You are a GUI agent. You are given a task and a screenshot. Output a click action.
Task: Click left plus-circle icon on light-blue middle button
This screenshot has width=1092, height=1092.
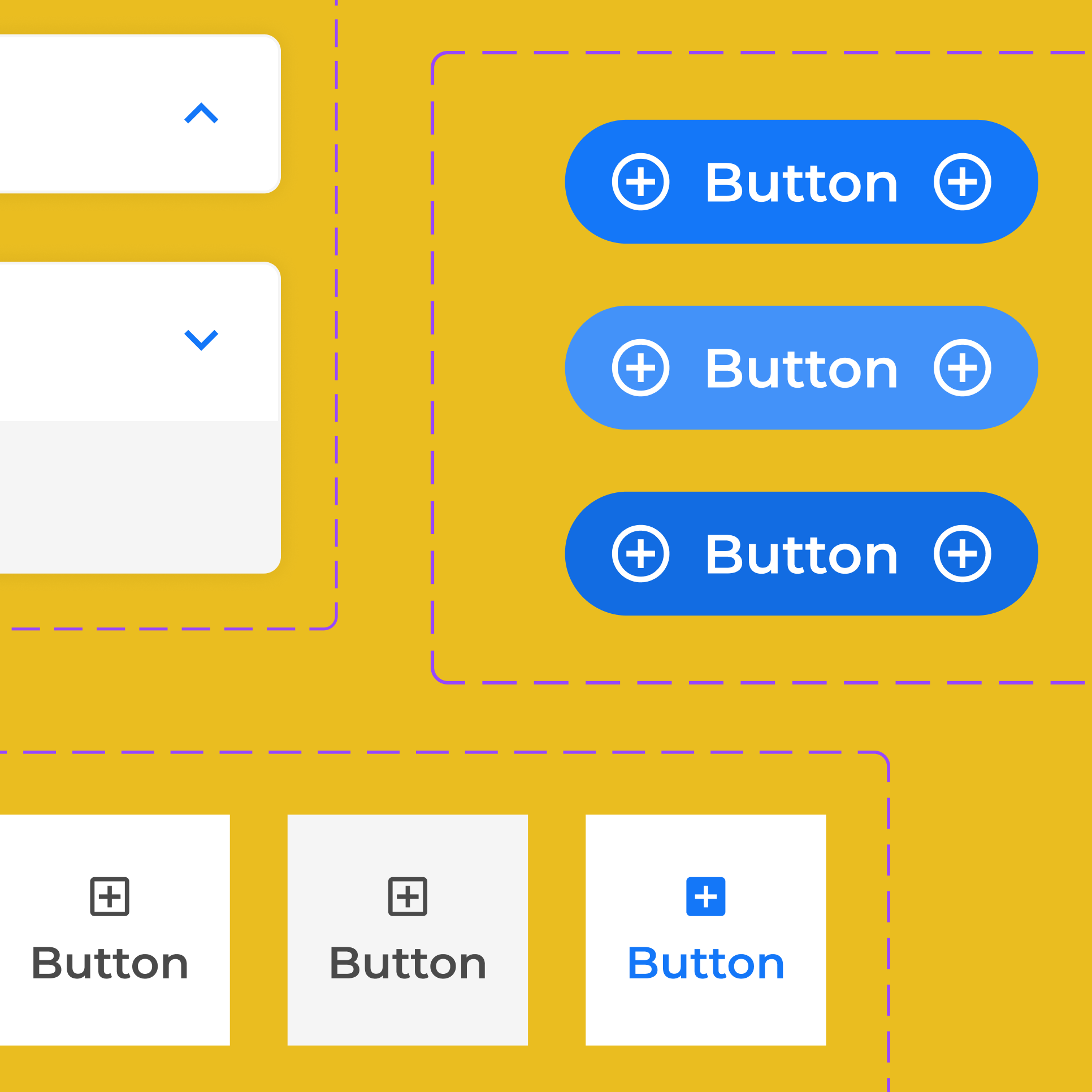pyautogui.click(x=640, y=368)
